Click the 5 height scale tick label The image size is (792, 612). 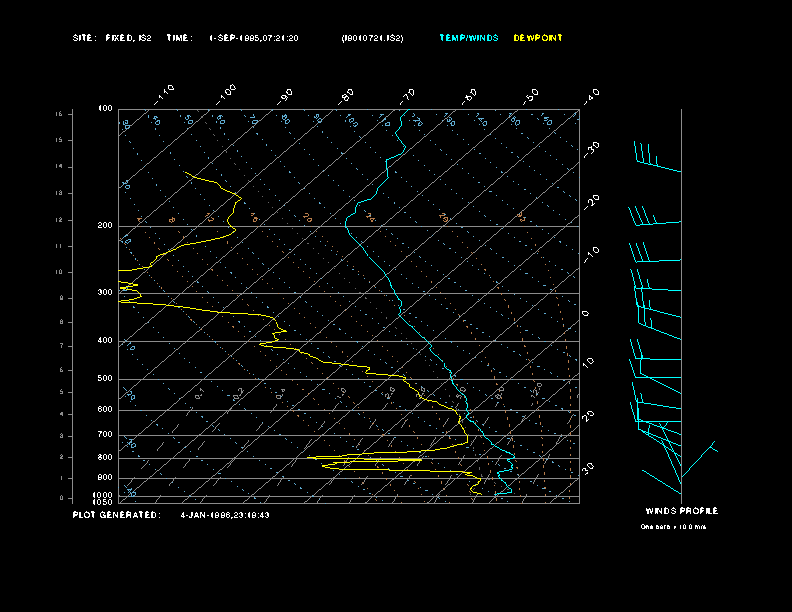coord(62,392)
